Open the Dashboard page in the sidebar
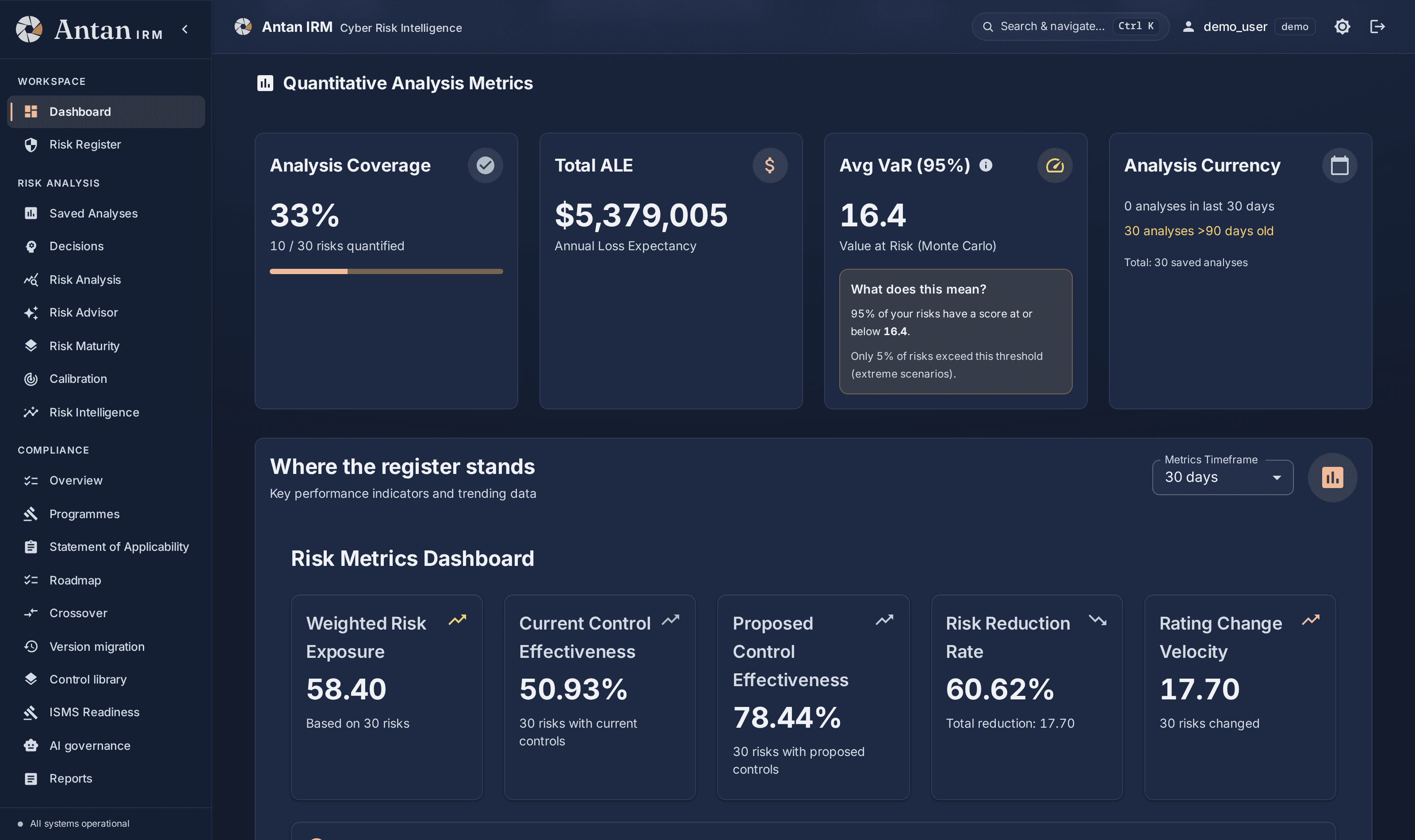The image size is (1415, 840). (x=106, y=111)
